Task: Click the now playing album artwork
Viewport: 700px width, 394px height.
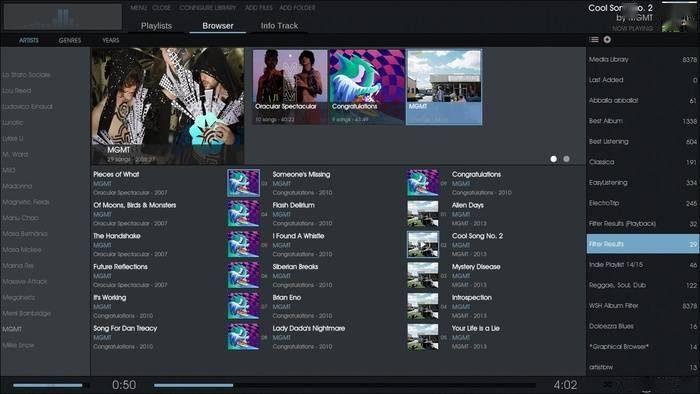Action: coord(680,17)
